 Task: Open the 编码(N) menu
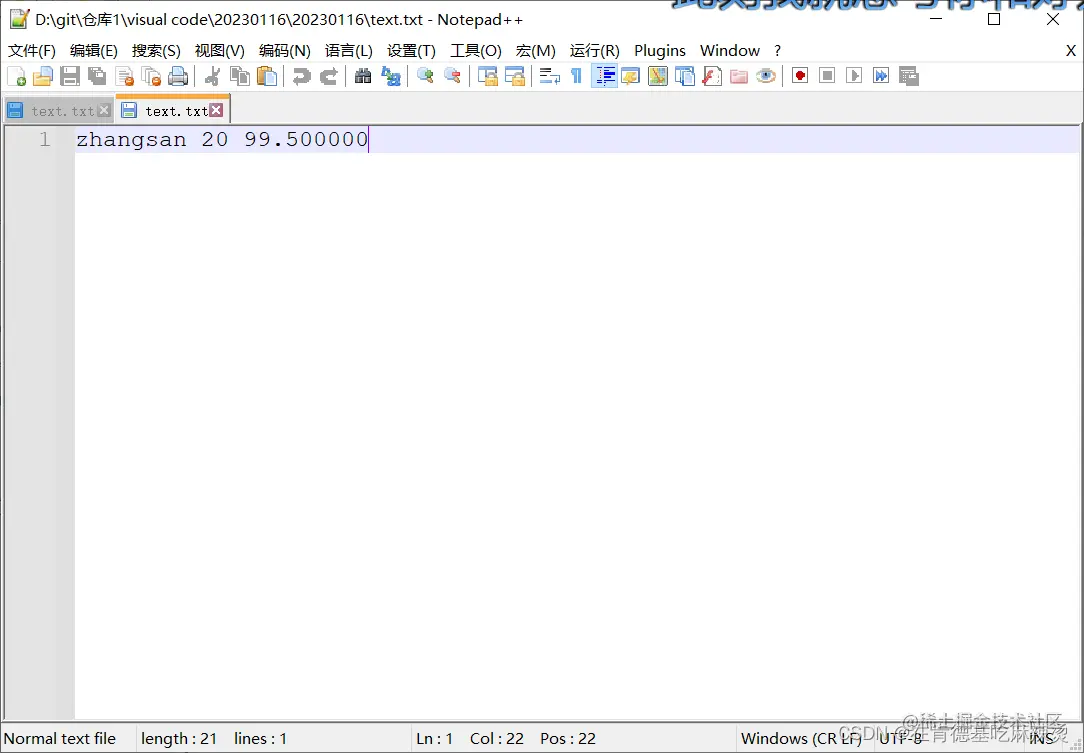285,50
